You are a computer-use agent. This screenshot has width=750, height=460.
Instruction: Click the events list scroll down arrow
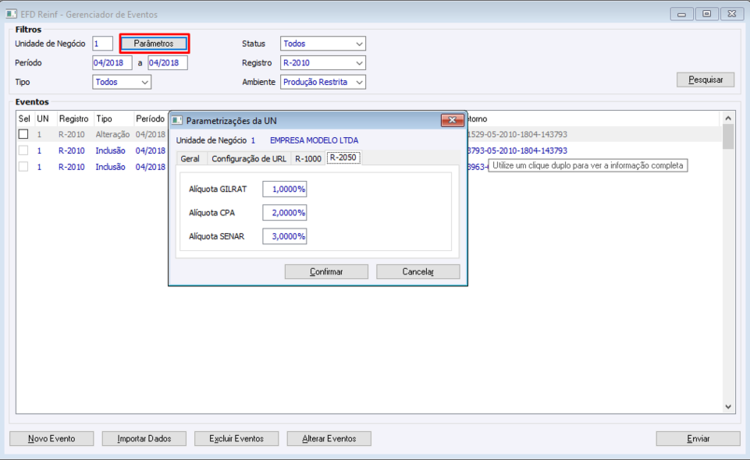click(x=728, y=407)
